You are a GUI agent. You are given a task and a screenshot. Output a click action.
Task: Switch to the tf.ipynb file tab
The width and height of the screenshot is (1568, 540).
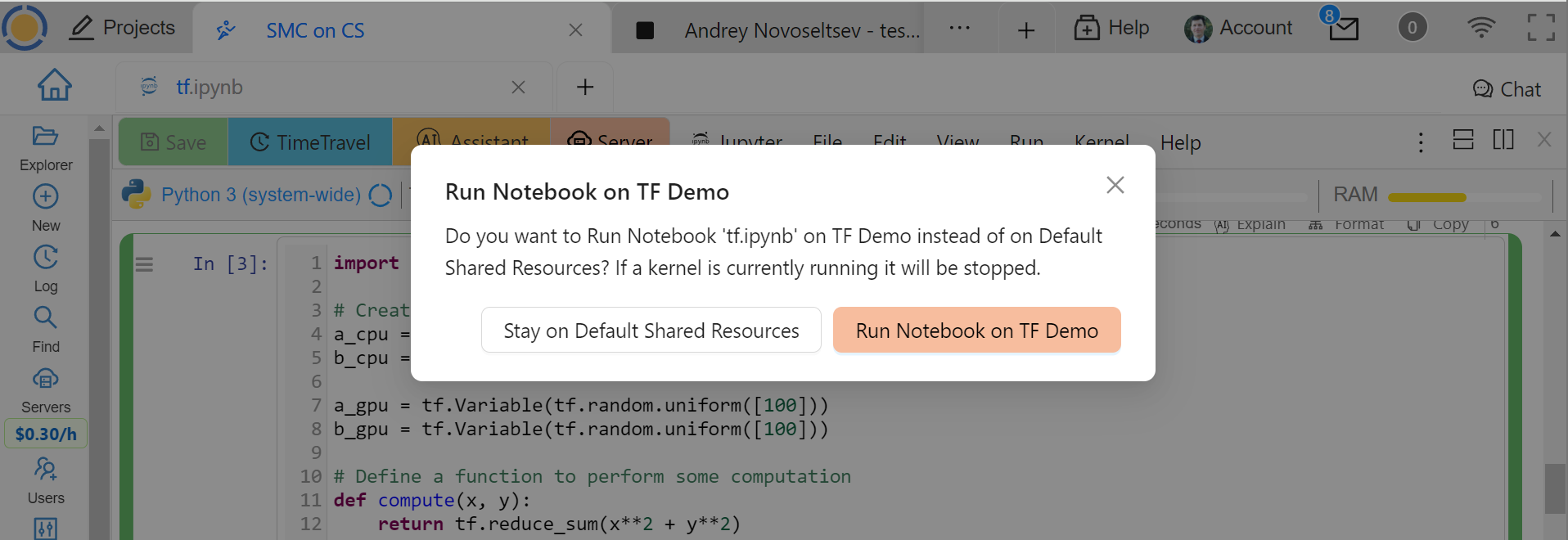click(x=210, y=87)
